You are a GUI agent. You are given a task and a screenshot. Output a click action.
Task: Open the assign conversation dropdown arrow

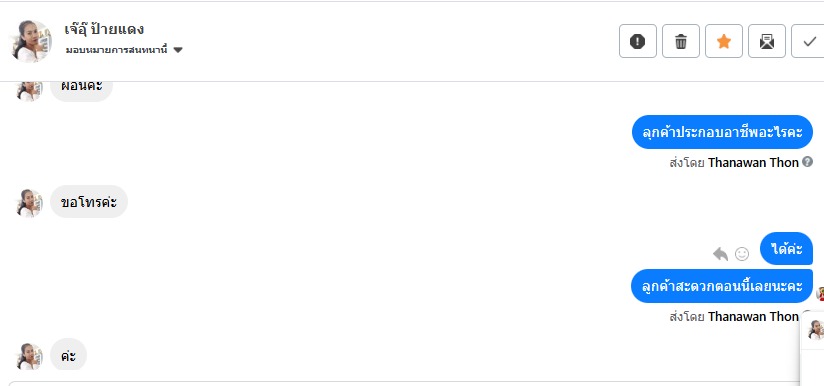coord(178,50)
